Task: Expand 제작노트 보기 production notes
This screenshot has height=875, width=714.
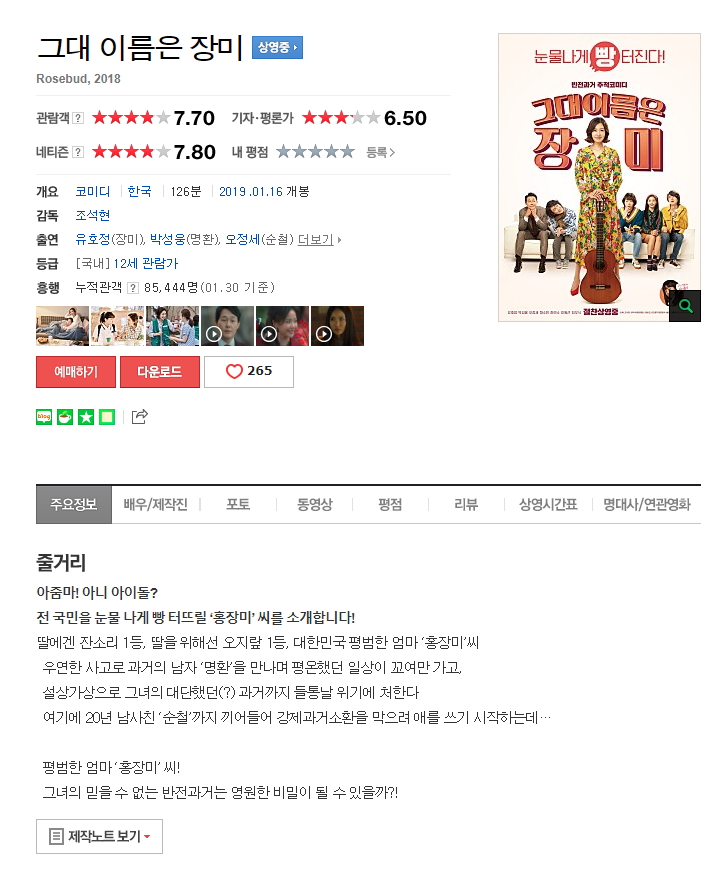Action: 99,836
